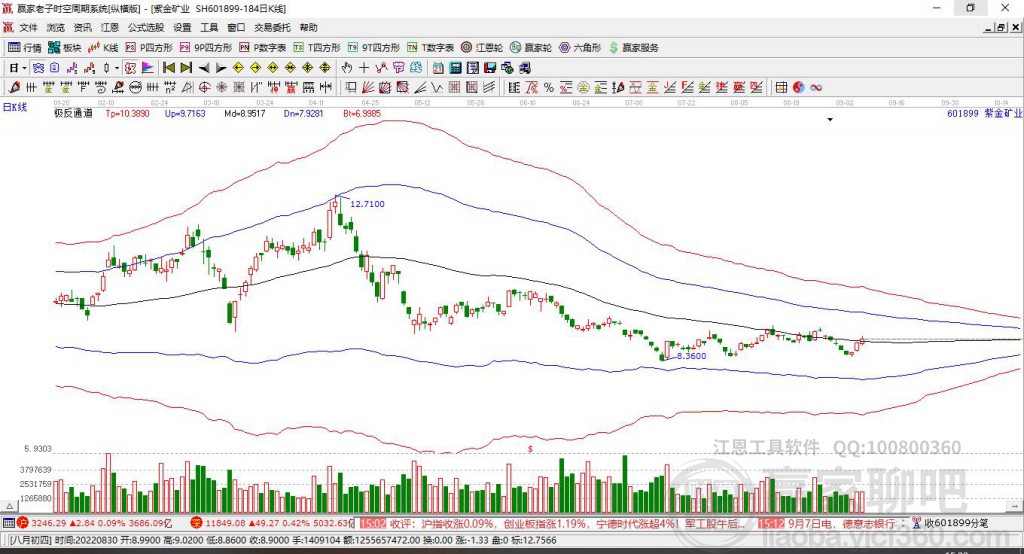Image resolution: width=1024 pixels, height=554 pixels.
Task: Click the 8.3600 low price label
Action: click(x=692, y=356)
